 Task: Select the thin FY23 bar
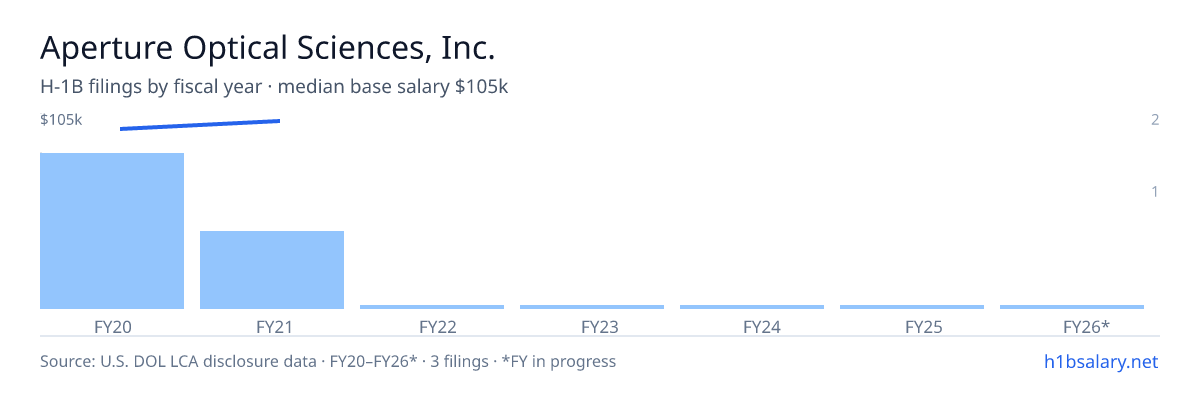point(592,307)
